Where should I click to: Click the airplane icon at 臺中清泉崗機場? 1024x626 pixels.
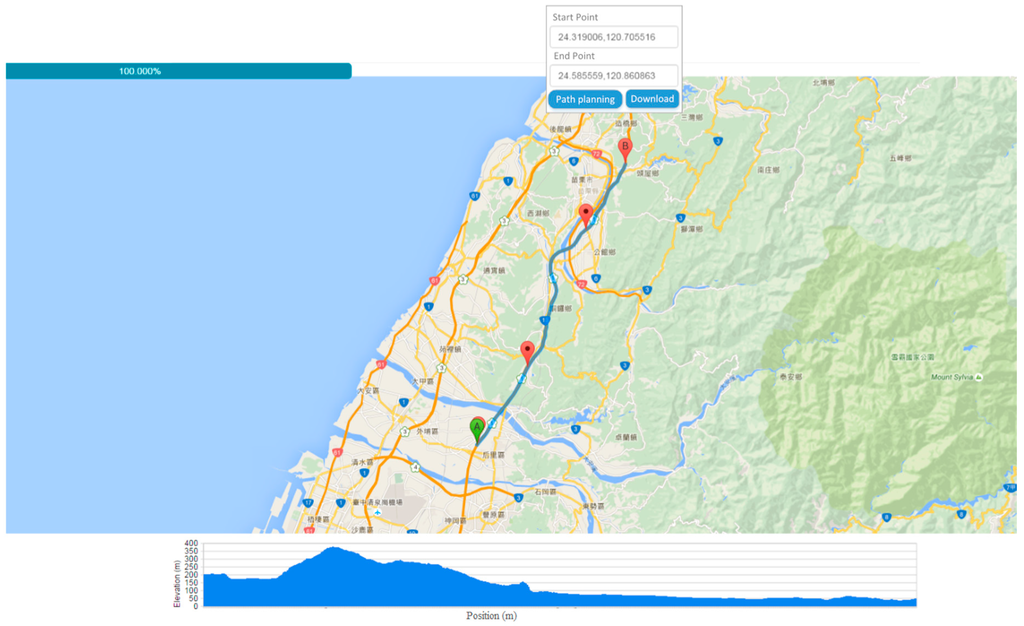coord(377,513)
